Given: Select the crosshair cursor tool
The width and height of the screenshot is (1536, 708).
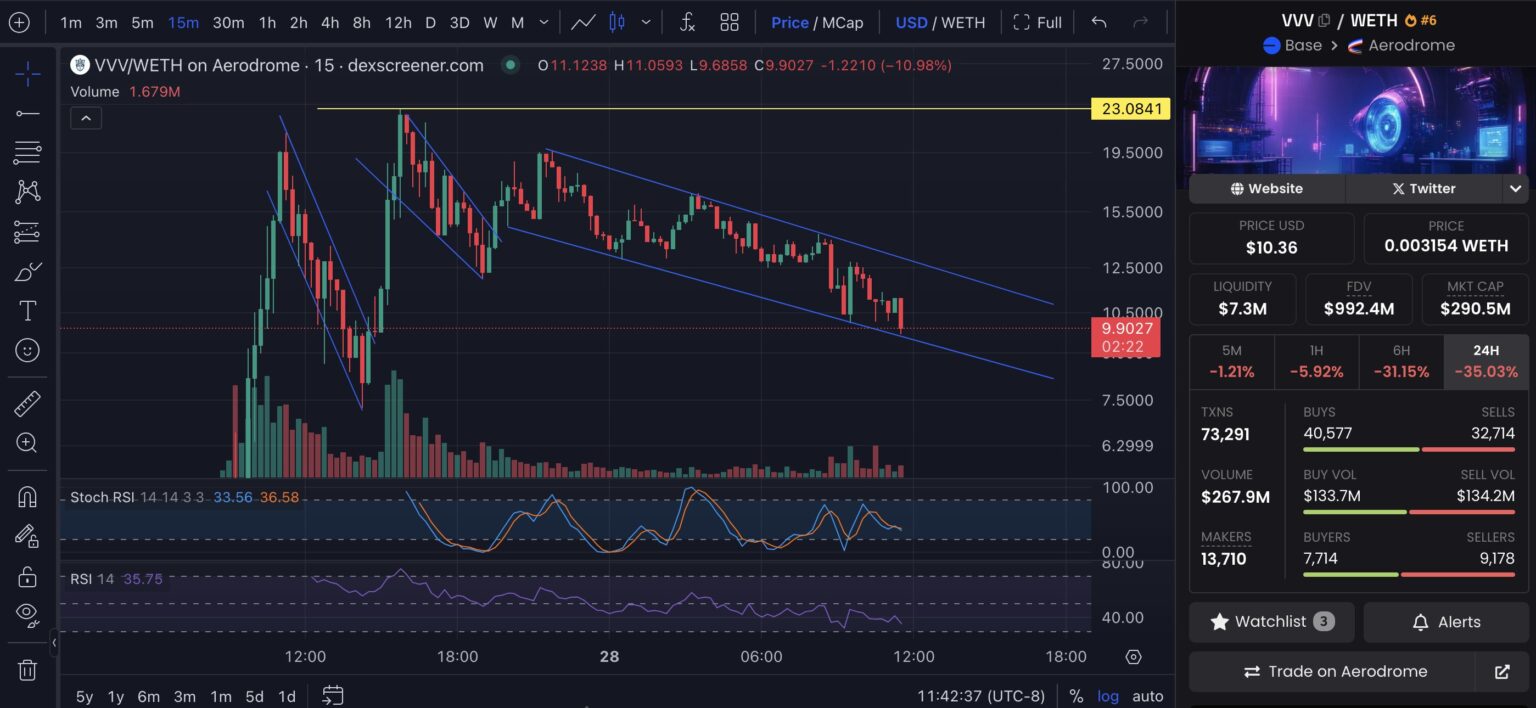Looking at the screenshot, I should [x=27, y=72].
